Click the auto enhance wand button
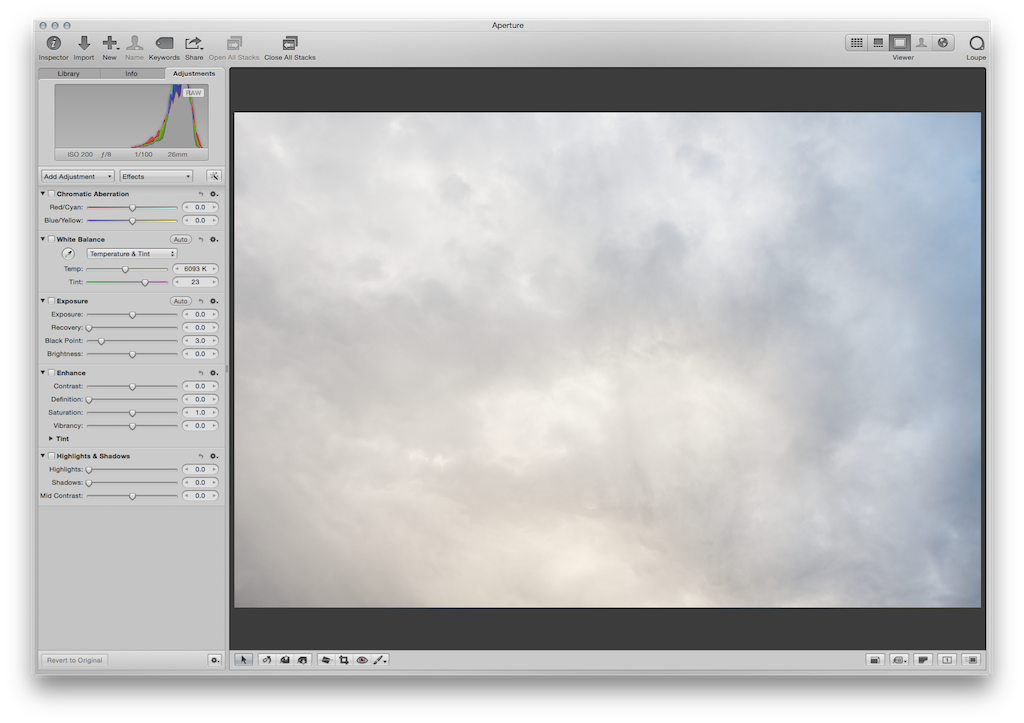 [214, 176]
